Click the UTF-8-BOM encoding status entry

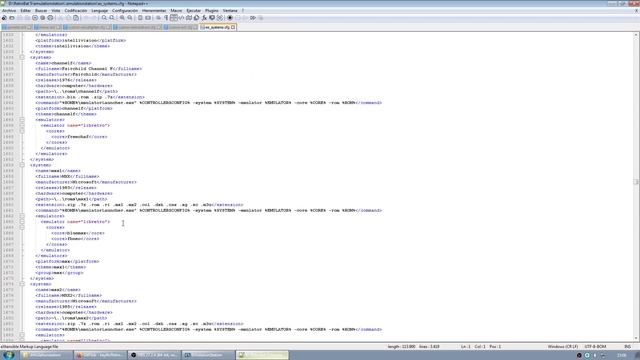tap(596, 347)
